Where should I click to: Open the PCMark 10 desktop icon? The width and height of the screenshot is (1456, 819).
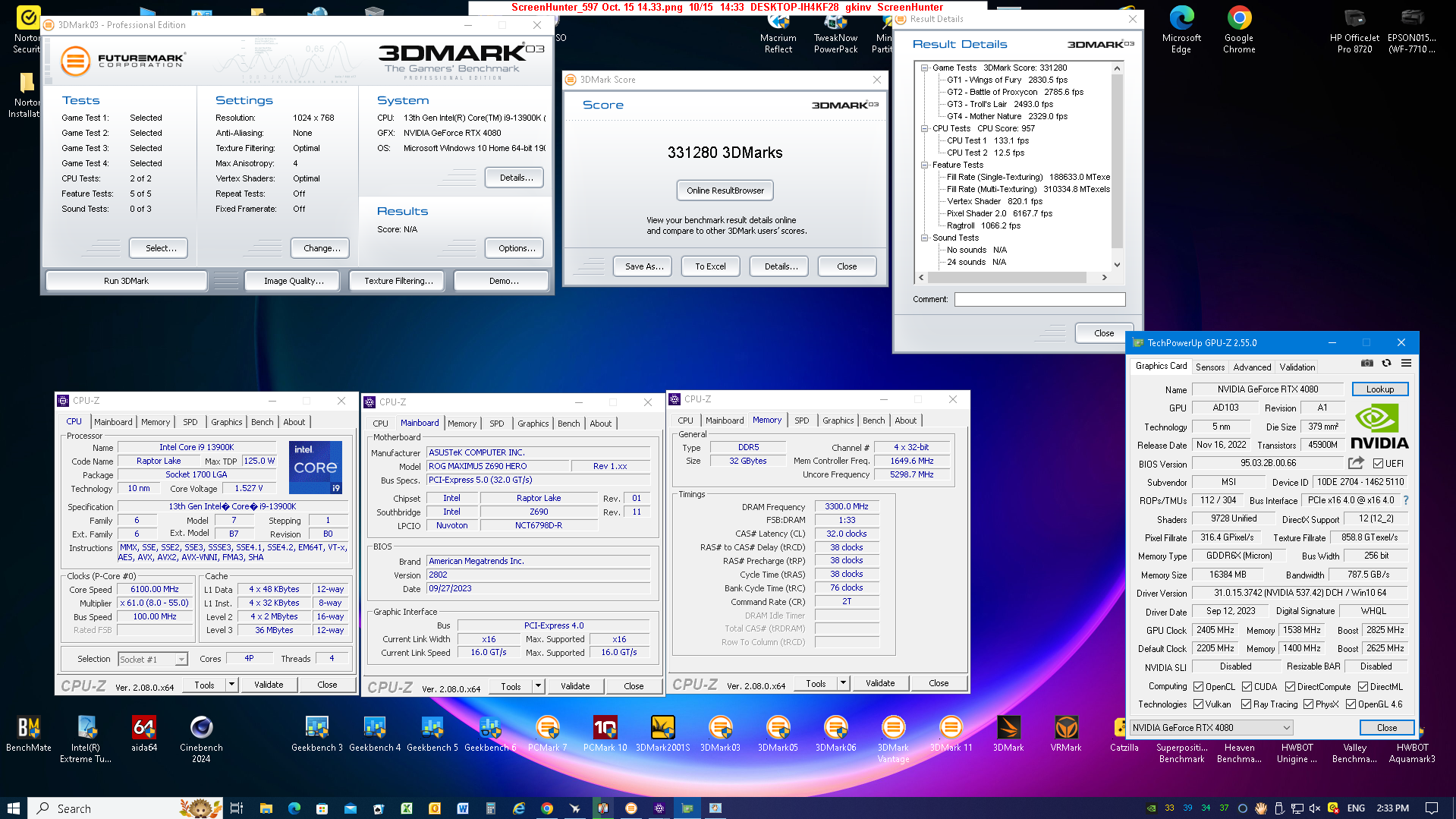[605, 734]
